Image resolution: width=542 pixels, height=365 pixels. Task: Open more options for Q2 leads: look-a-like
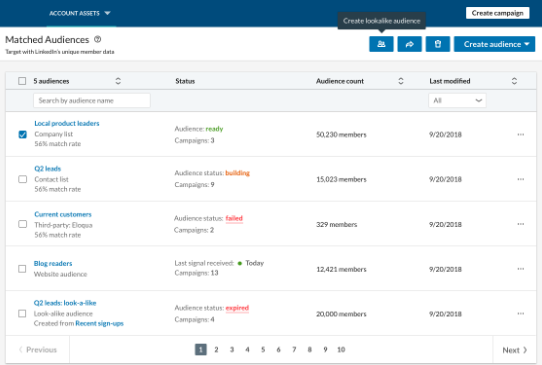click(521, 313)
